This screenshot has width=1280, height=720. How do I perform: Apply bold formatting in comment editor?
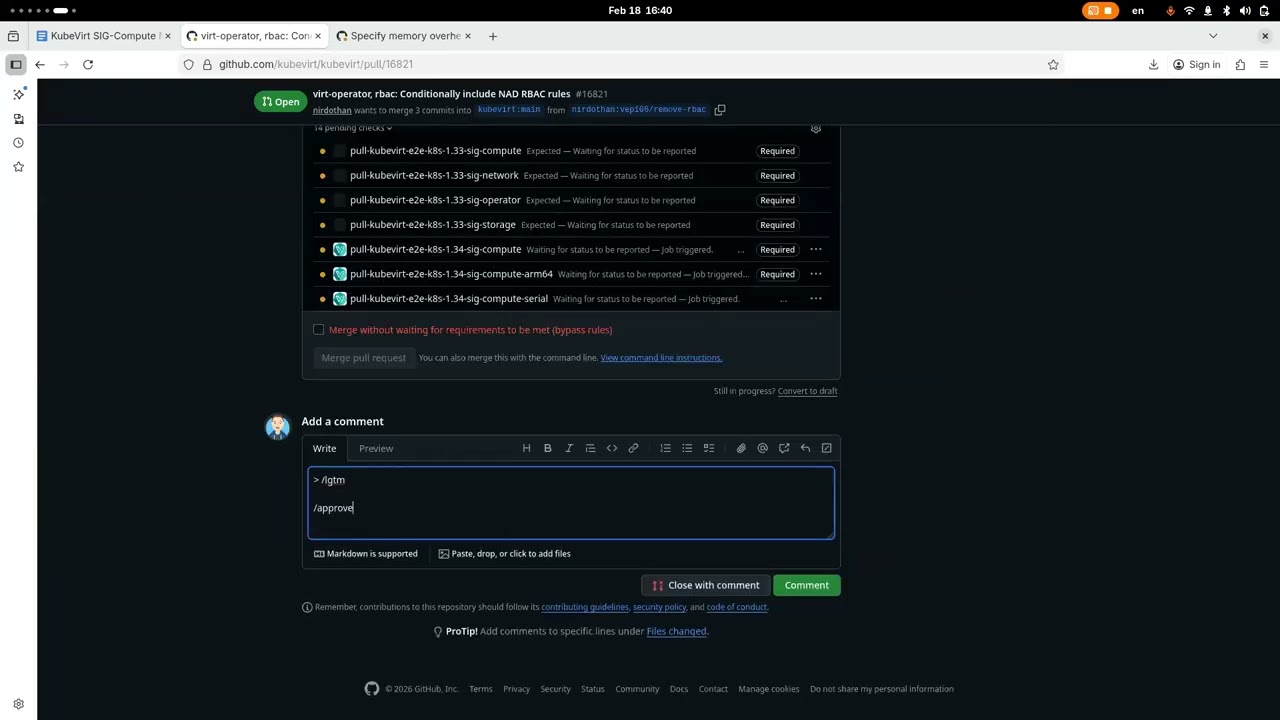547,448
